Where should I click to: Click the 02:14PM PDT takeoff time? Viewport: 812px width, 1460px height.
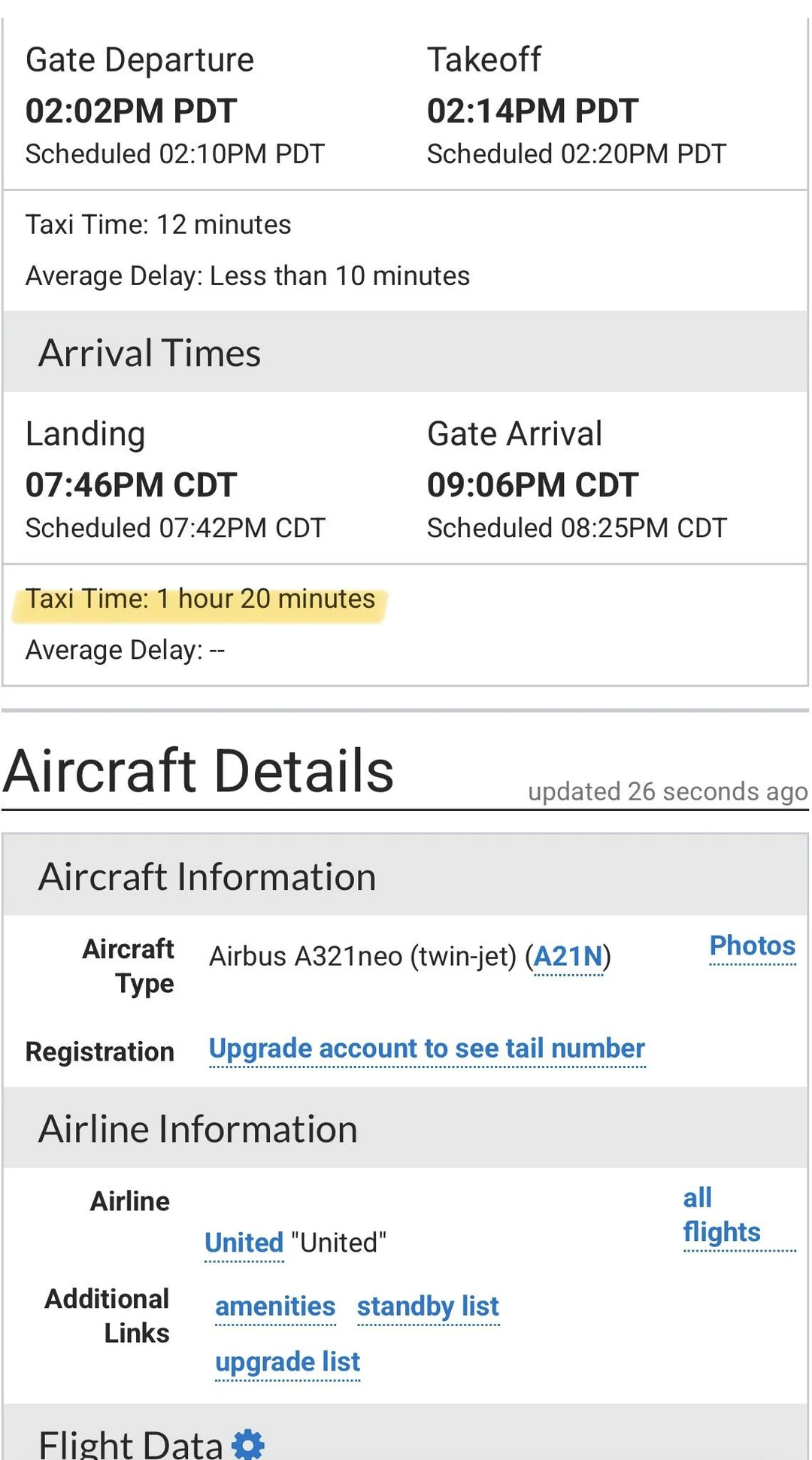pyautogui.click(x=532, y=111)
